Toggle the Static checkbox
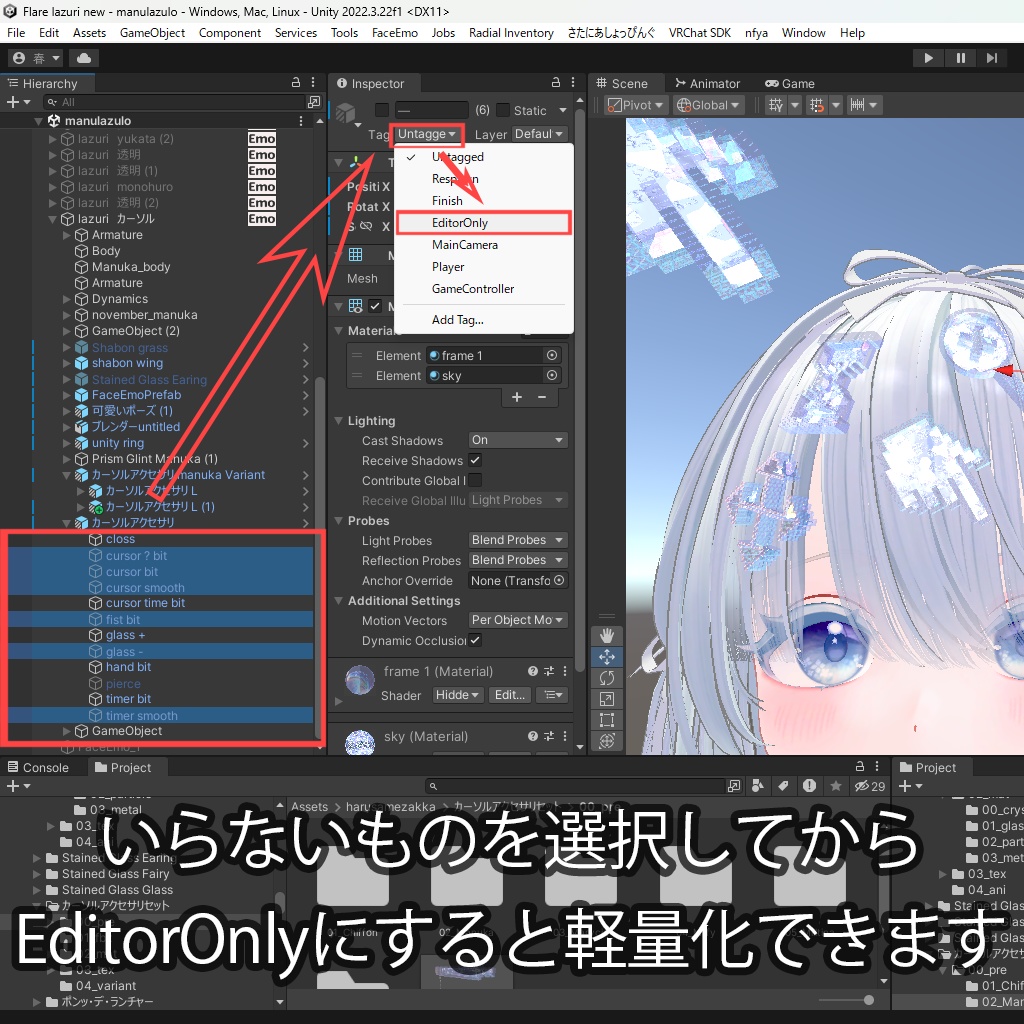The image size is (1024, 1024). [503, 110]
